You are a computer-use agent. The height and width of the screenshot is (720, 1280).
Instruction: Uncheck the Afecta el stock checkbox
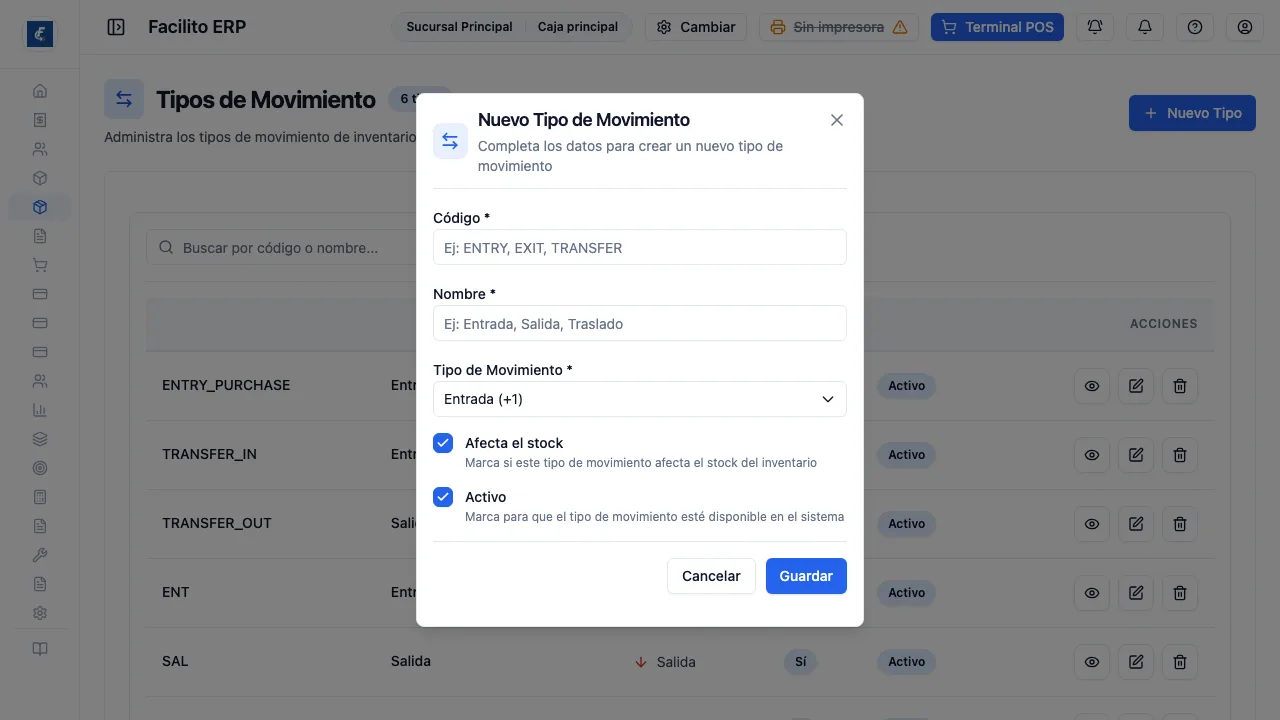(x=443, y=443)
